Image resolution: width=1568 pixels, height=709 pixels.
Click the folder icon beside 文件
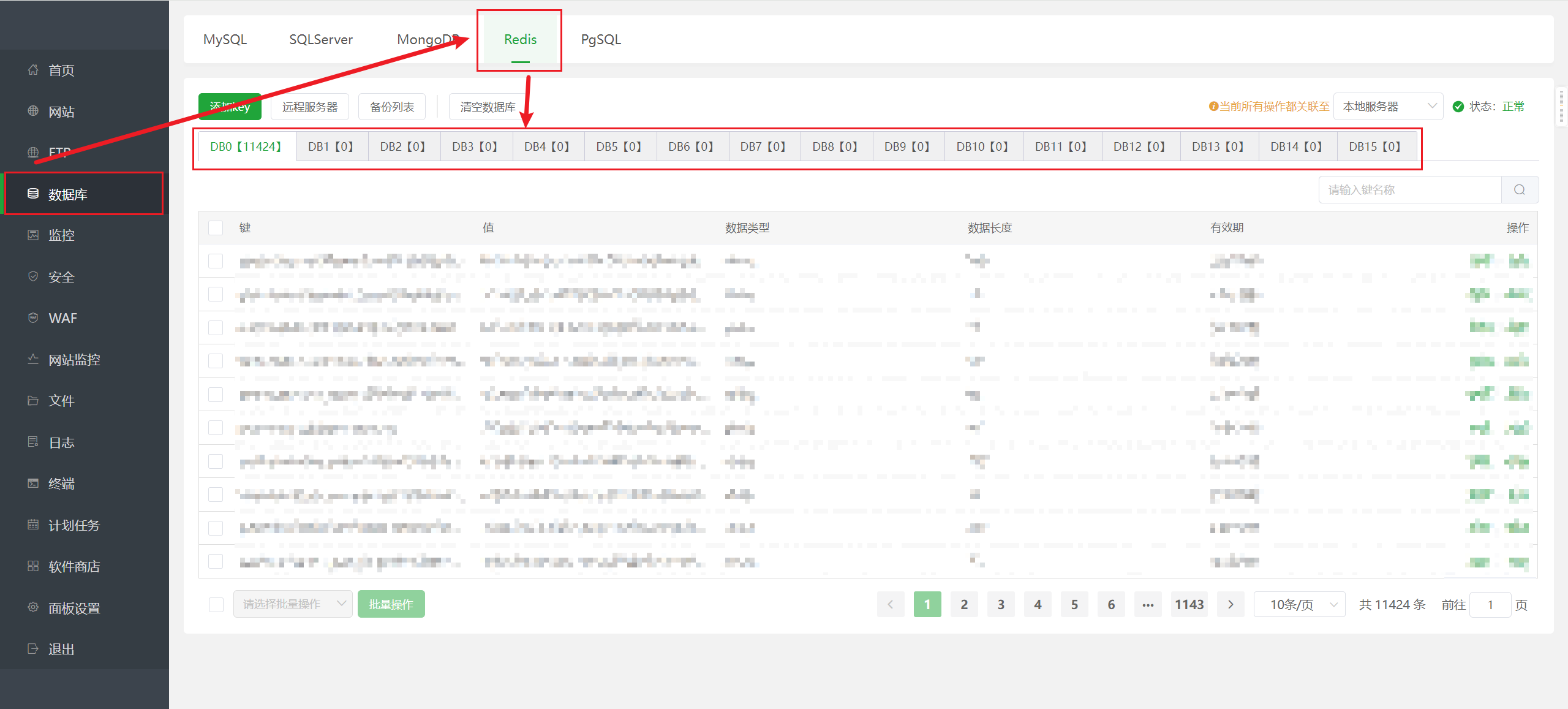(33, 400)
